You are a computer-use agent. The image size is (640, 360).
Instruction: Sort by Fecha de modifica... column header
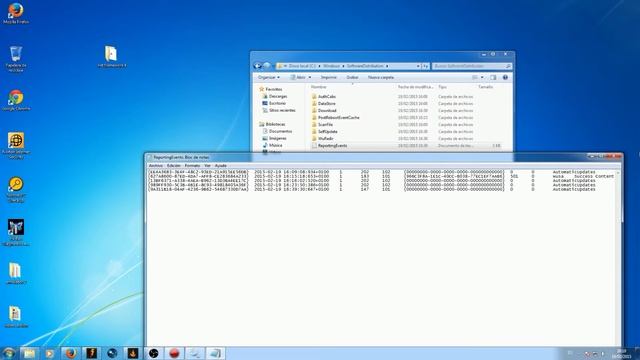(x=416, y=87)
